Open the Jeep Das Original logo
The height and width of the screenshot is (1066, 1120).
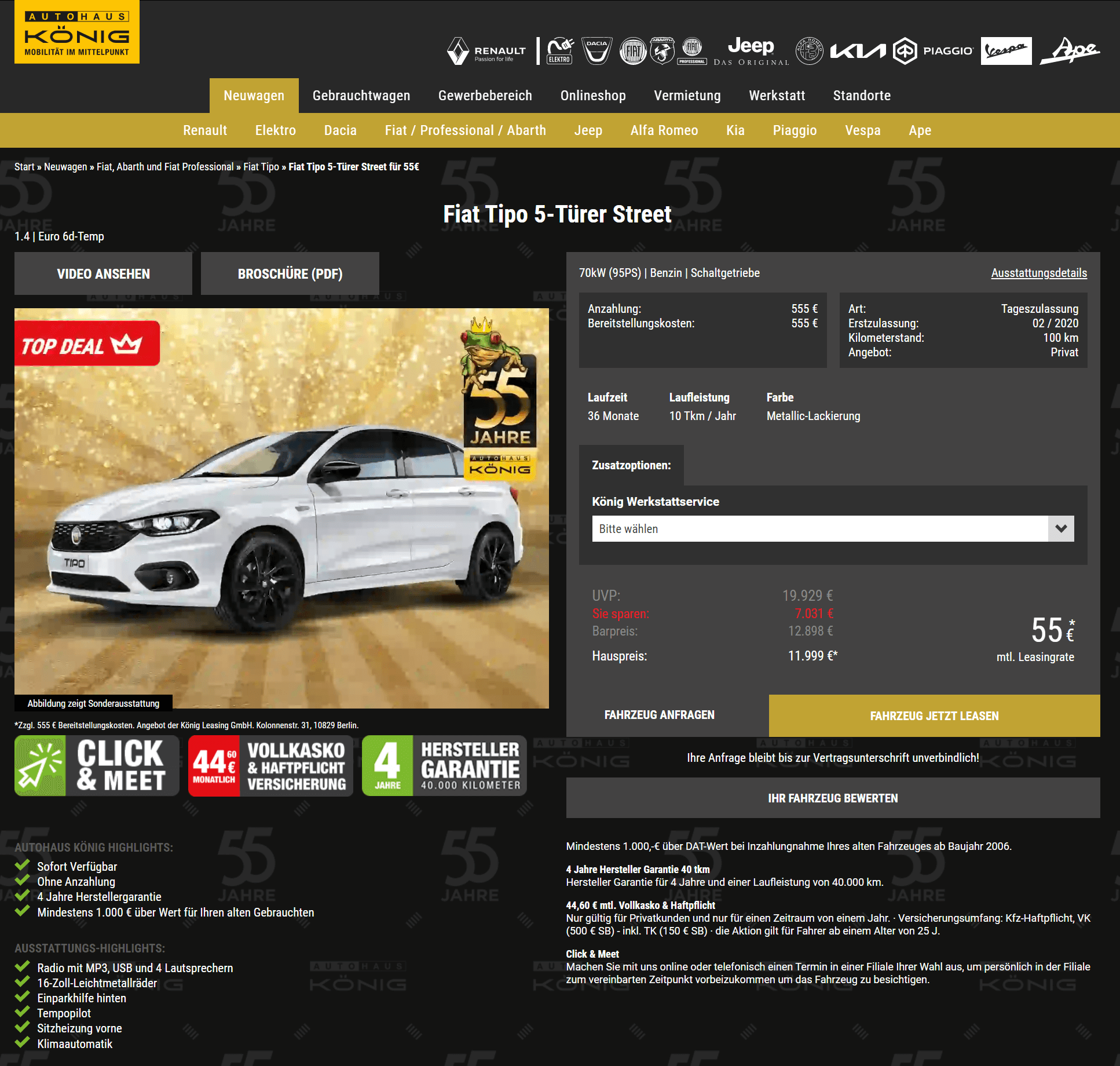pos(751,51)
